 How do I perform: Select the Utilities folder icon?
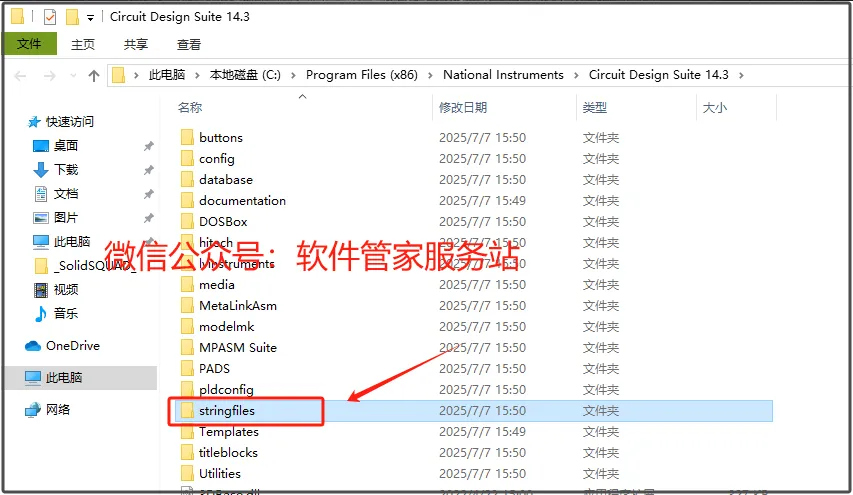pos(187,473)
